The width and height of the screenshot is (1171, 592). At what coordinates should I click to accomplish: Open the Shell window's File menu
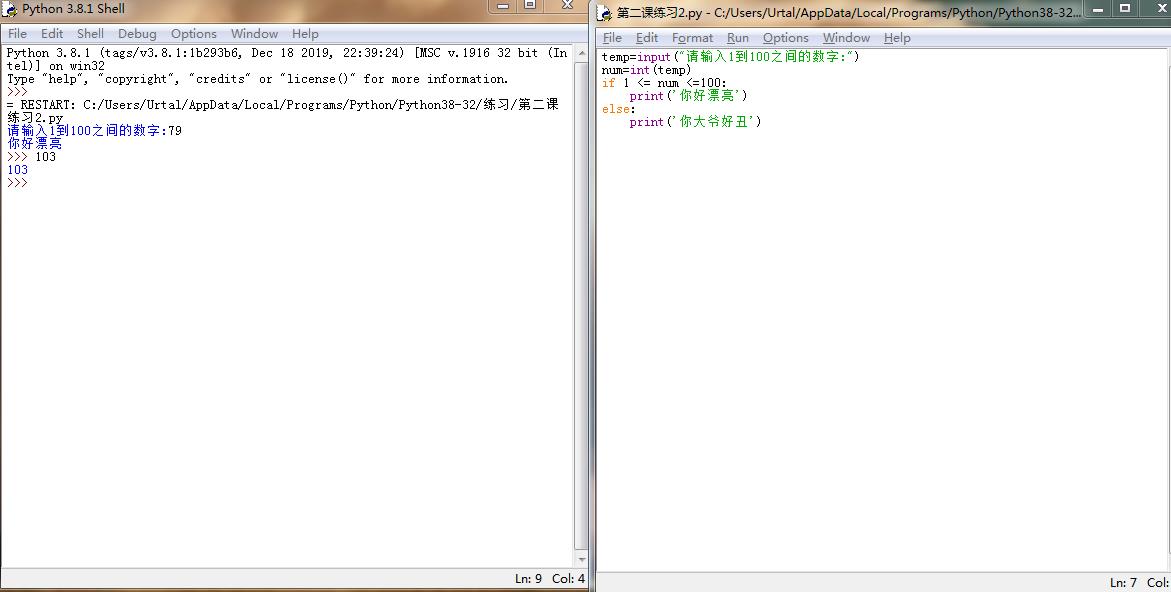pos(18,33)
